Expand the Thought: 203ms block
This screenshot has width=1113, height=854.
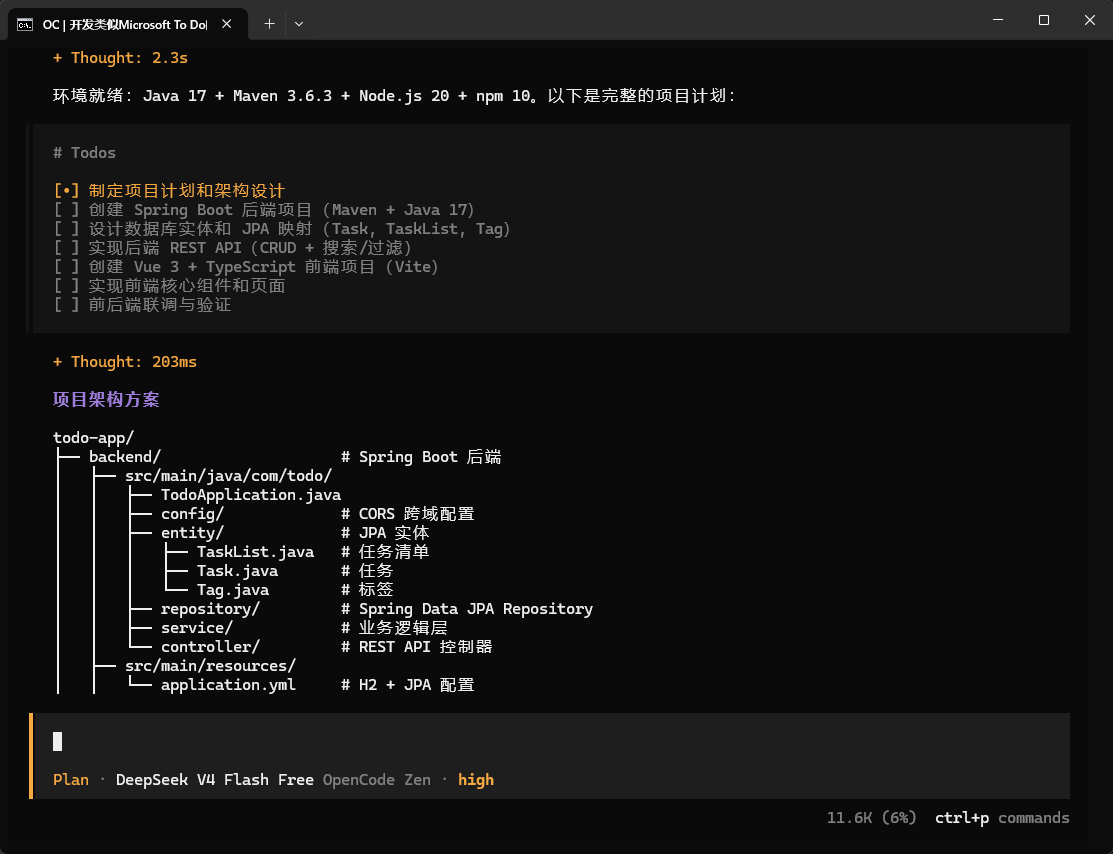[125, 362]
